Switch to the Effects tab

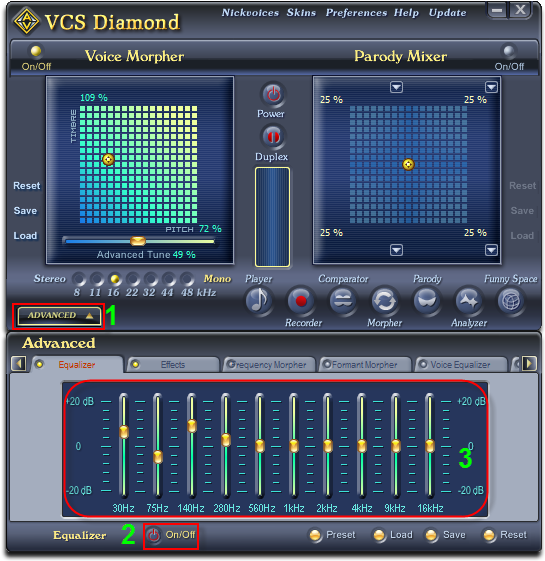[x=173, y=365]
